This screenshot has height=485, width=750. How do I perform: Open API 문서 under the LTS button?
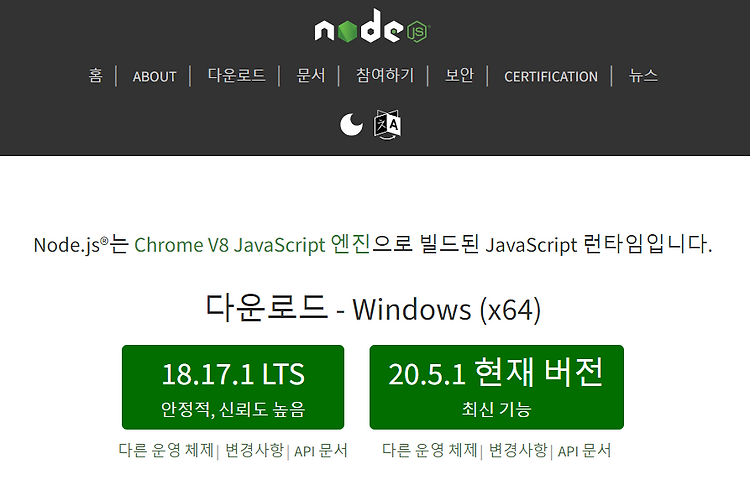(320, 451)
